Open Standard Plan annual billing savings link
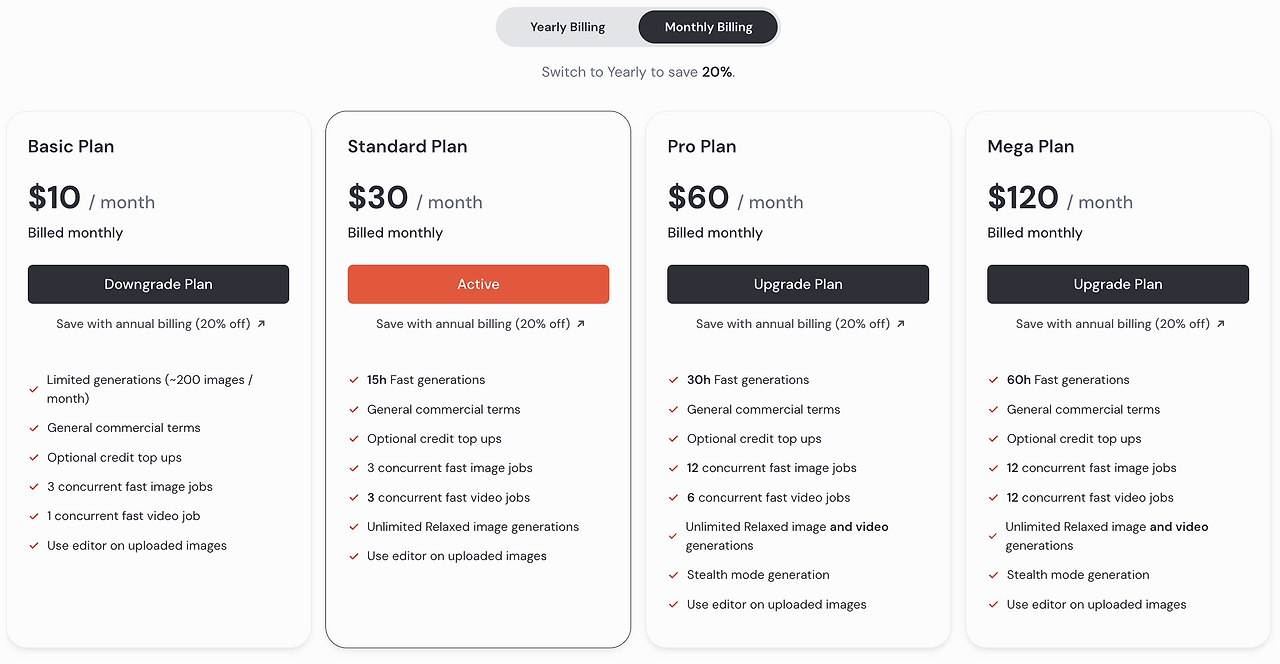 pos(473,324)
